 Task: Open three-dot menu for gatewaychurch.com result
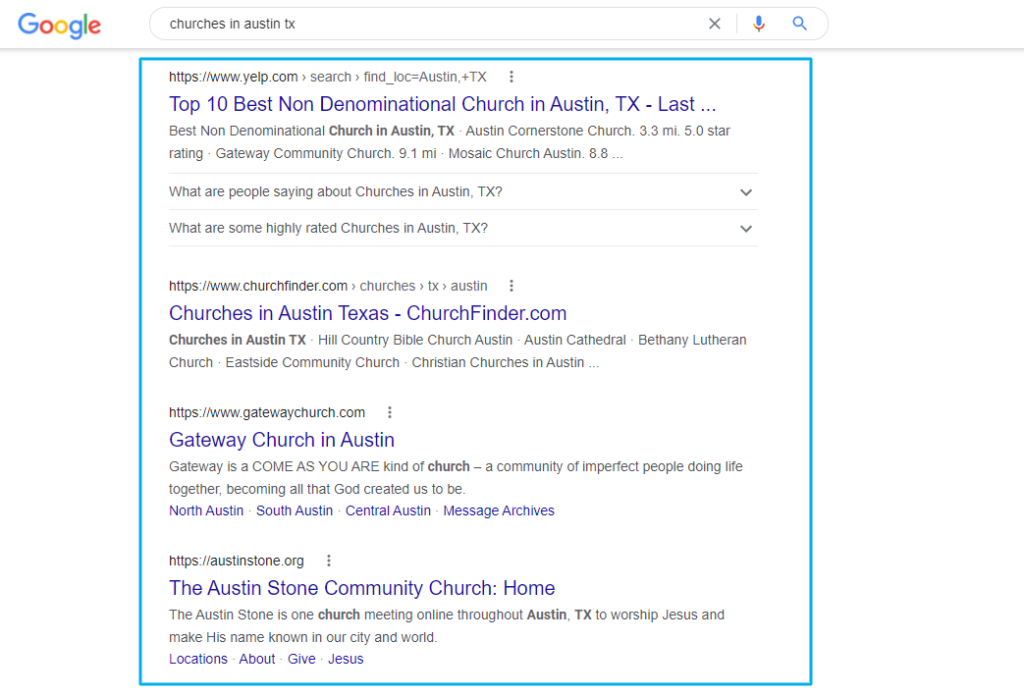pyautogui.click(x=390, y=413)
